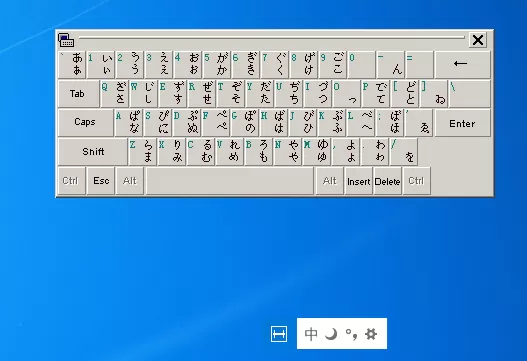Image resolution: width=527 pixels, height=361 pixels.
Task: Choose the C key showing む
Action: point(201,152)
